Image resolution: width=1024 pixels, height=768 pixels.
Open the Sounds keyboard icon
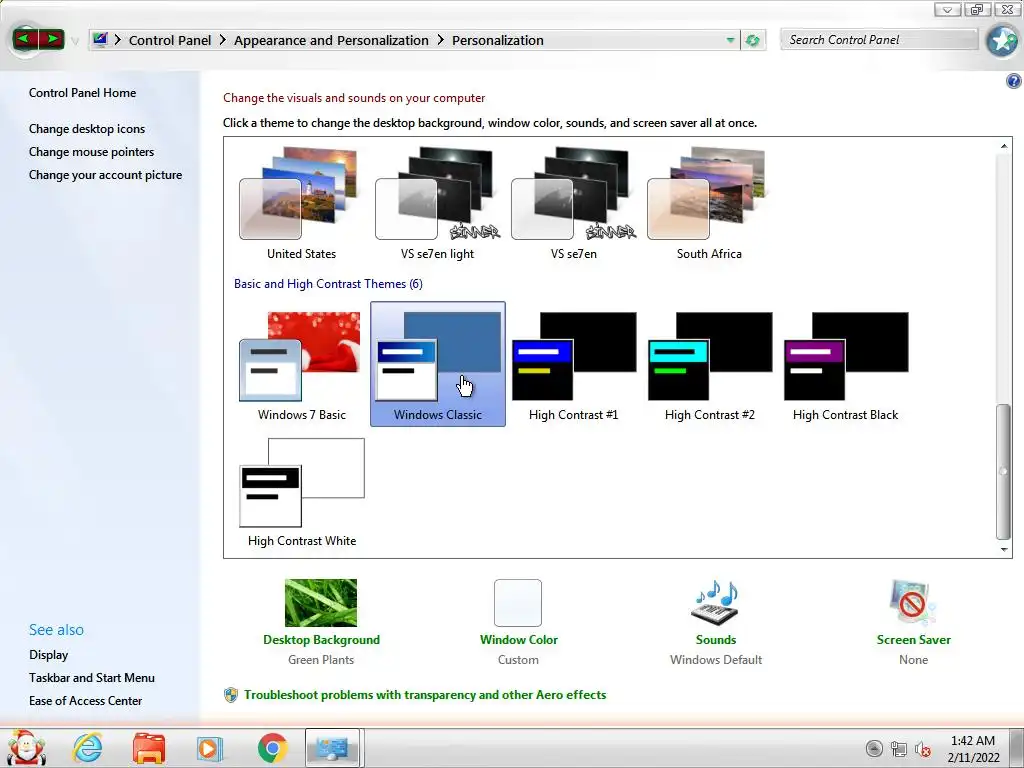pos(715,603)
